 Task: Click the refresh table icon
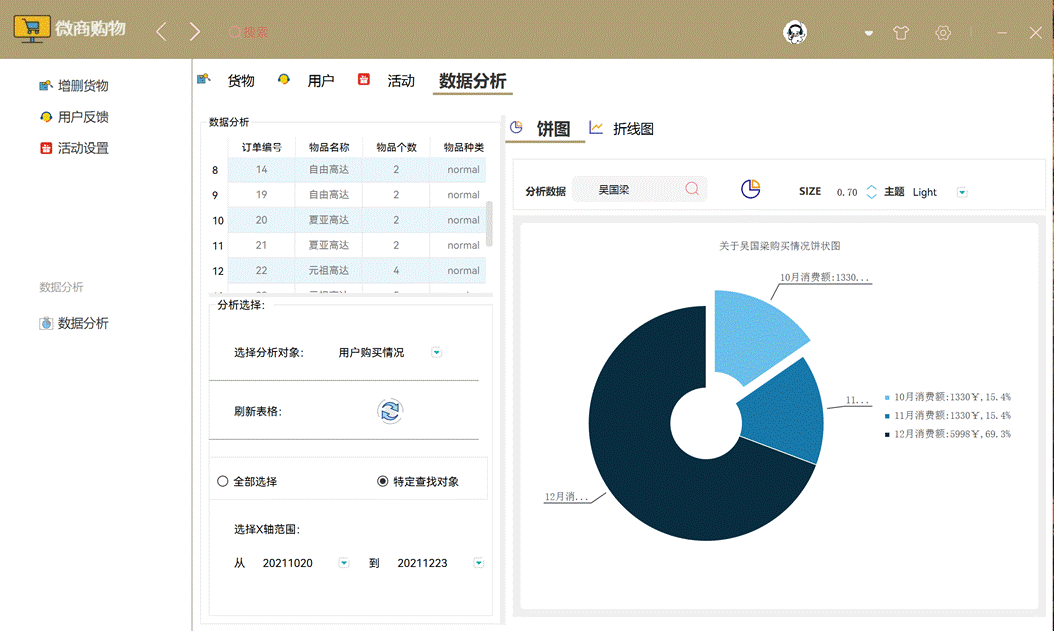[390, 411]
